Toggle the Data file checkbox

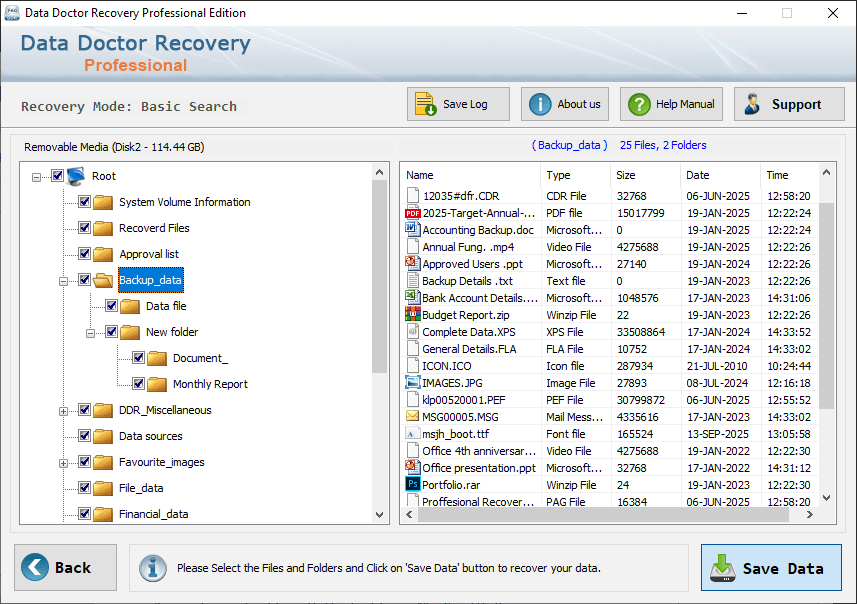click(x=111, y=306)
